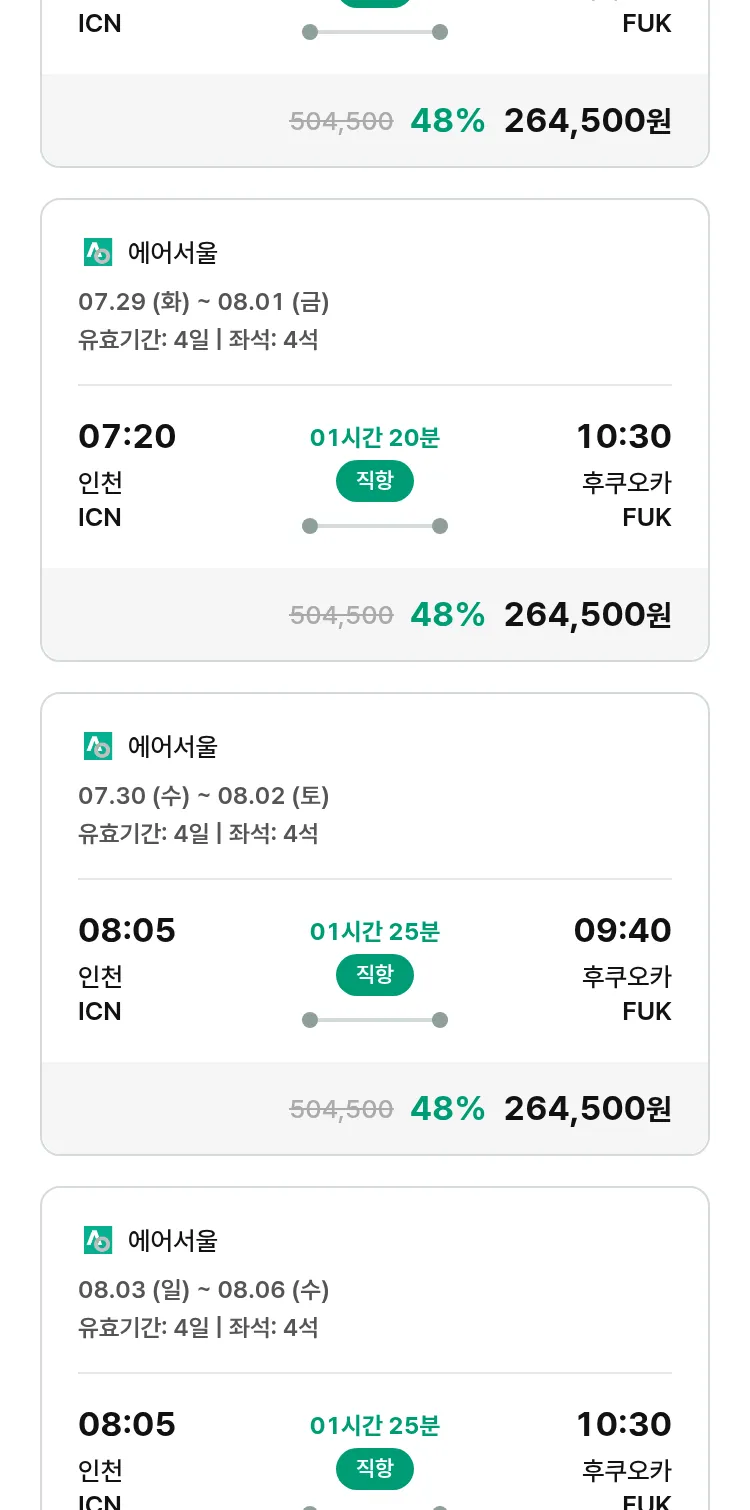Tap the 직항 badge on 08.03 flight card

(375, 1469)
